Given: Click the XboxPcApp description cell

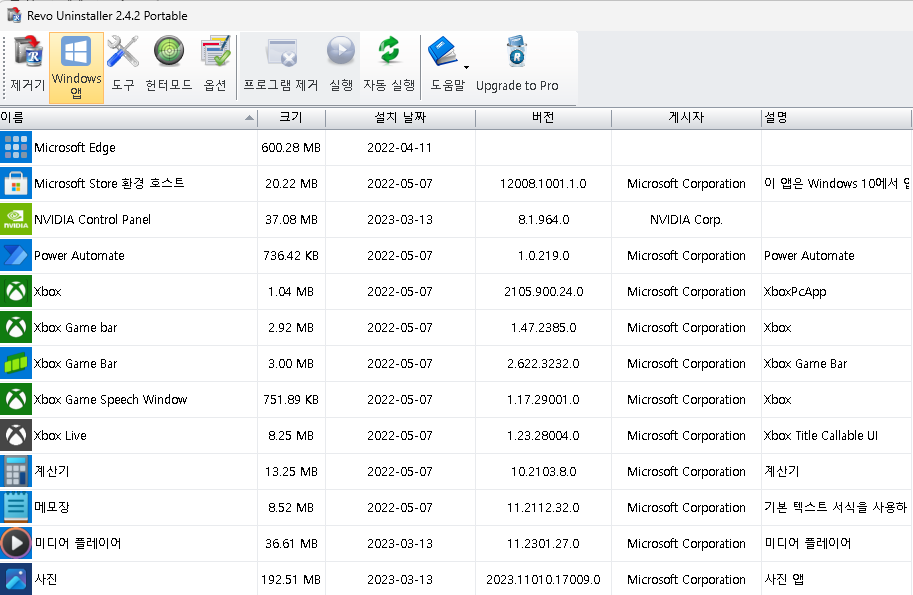Looking at the screenshot, I should coord(795,292).
